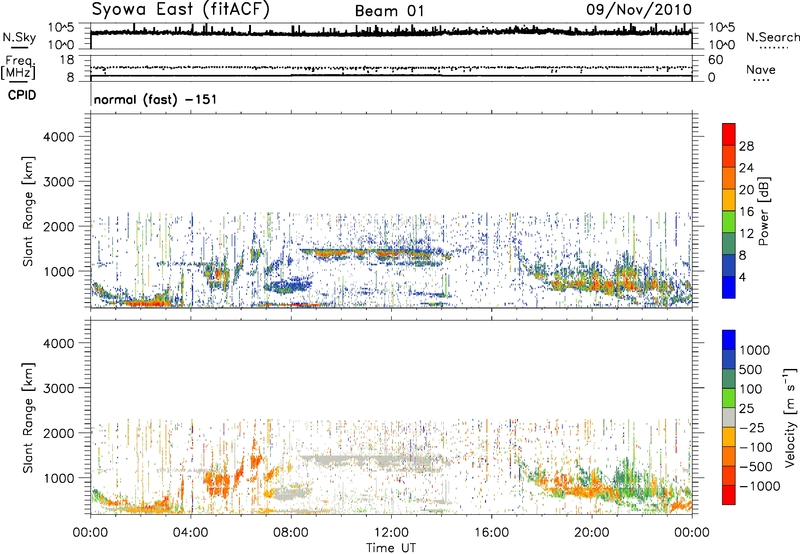Click the 'Freq. [MHz]' axis label
Image resolution: width=800 pixels, height=554 pixels.
(19, 67)
